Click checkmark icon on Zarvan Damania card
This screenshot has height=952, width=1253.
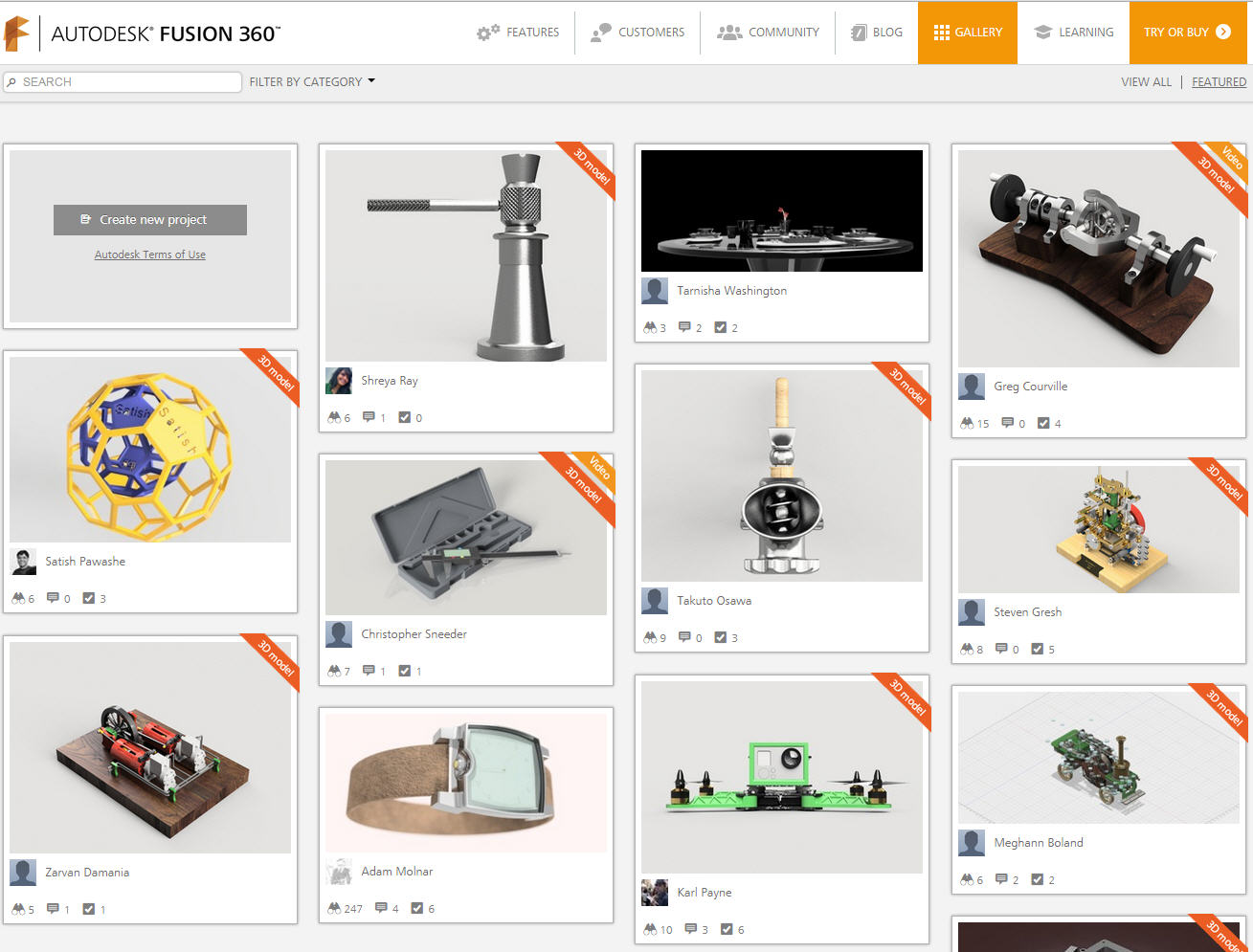click(x=89, y=909)
